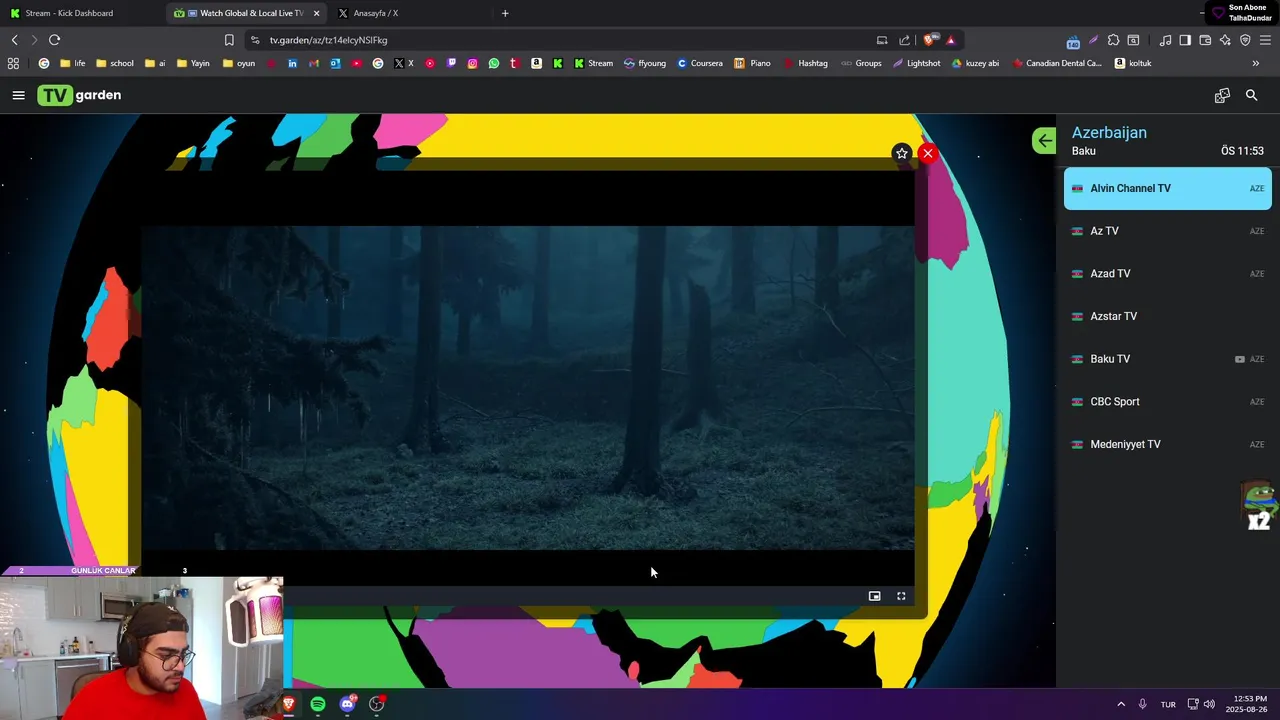The image size is (1280, 720).
Task: Close the video player with red X
Action: point(928,153)
